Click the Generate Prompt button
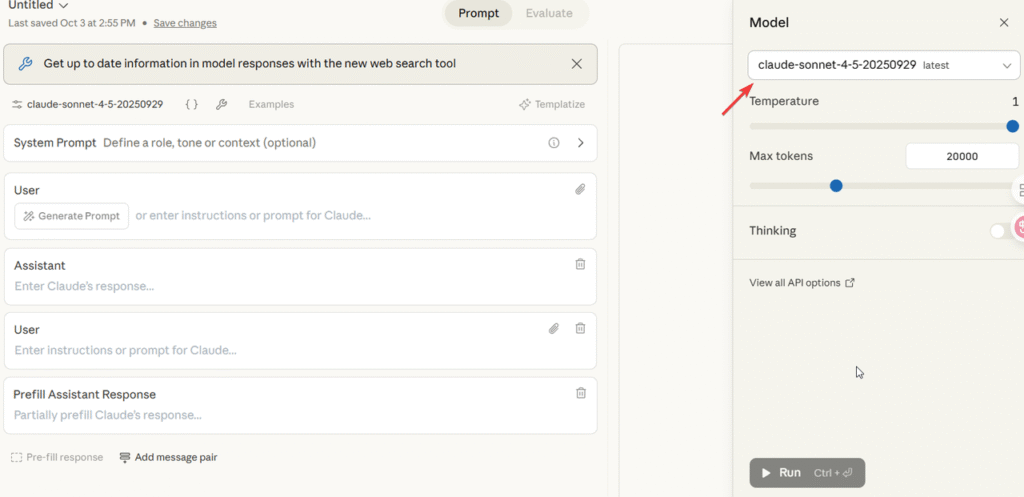This screenshot has width=1024, height=497. [71, 216]
